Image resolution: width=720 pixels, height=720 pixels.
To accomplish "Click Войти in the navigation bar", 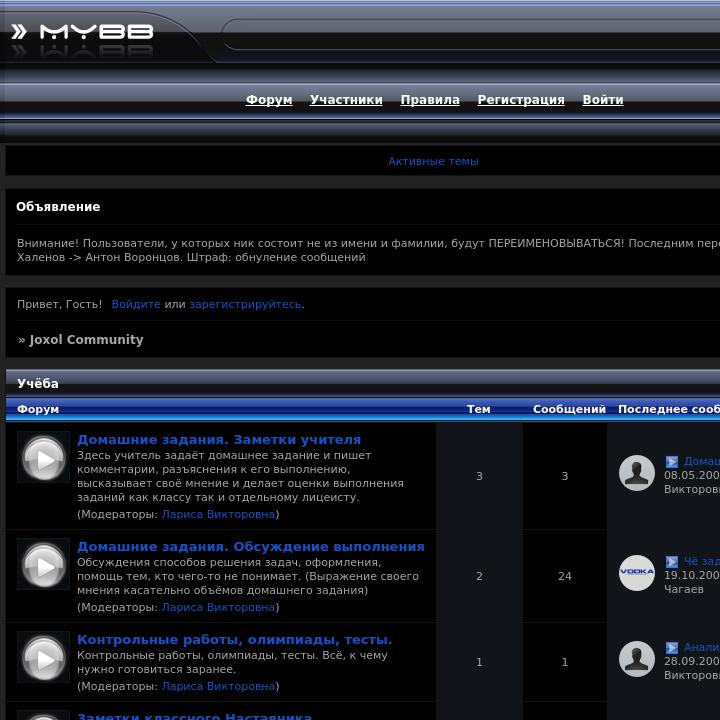I will (603, 100).
